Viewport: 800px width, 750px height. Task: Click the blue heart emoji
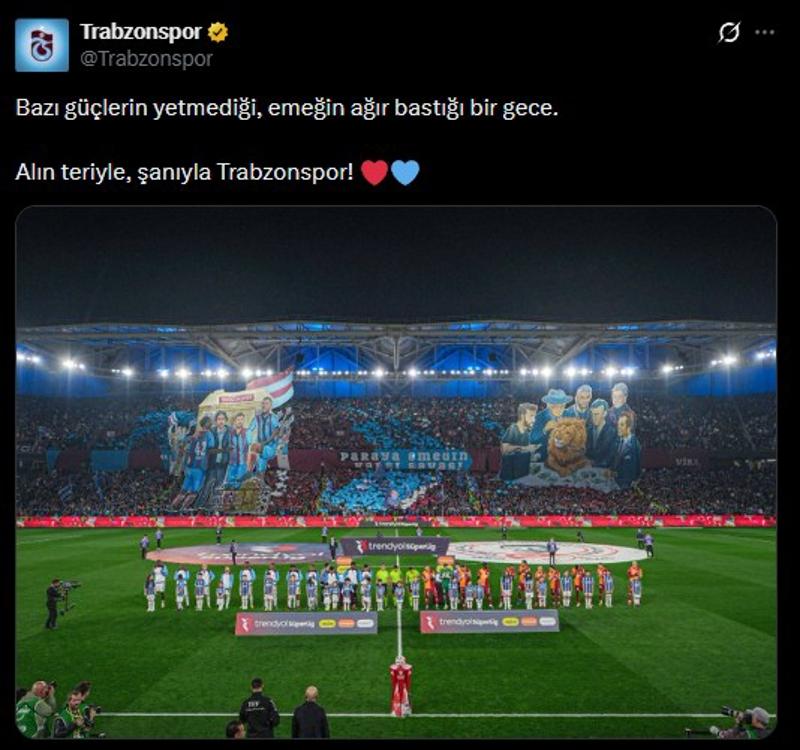point(406,172)
